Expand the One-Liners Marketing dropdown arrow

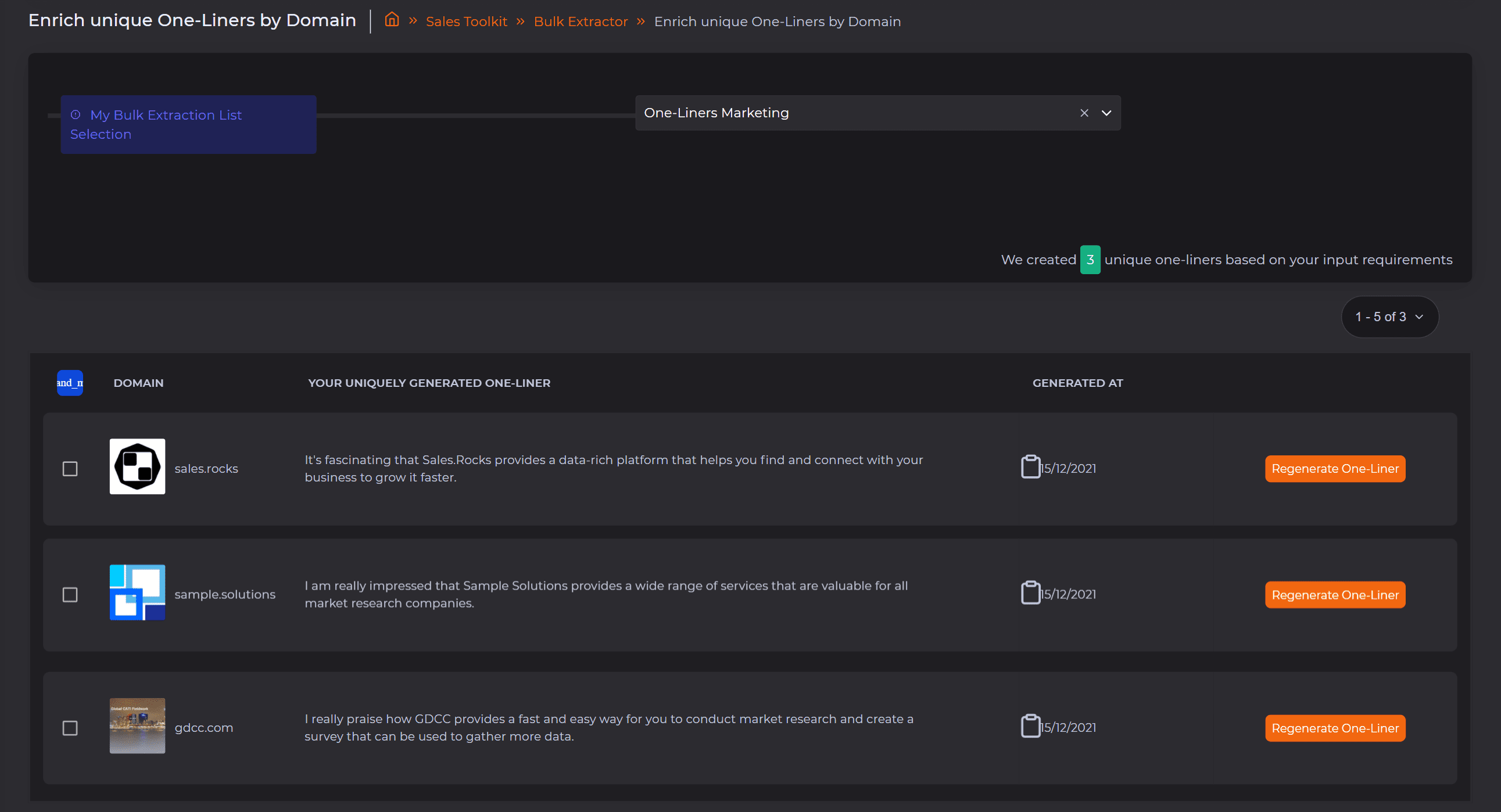click(1106, 113)
